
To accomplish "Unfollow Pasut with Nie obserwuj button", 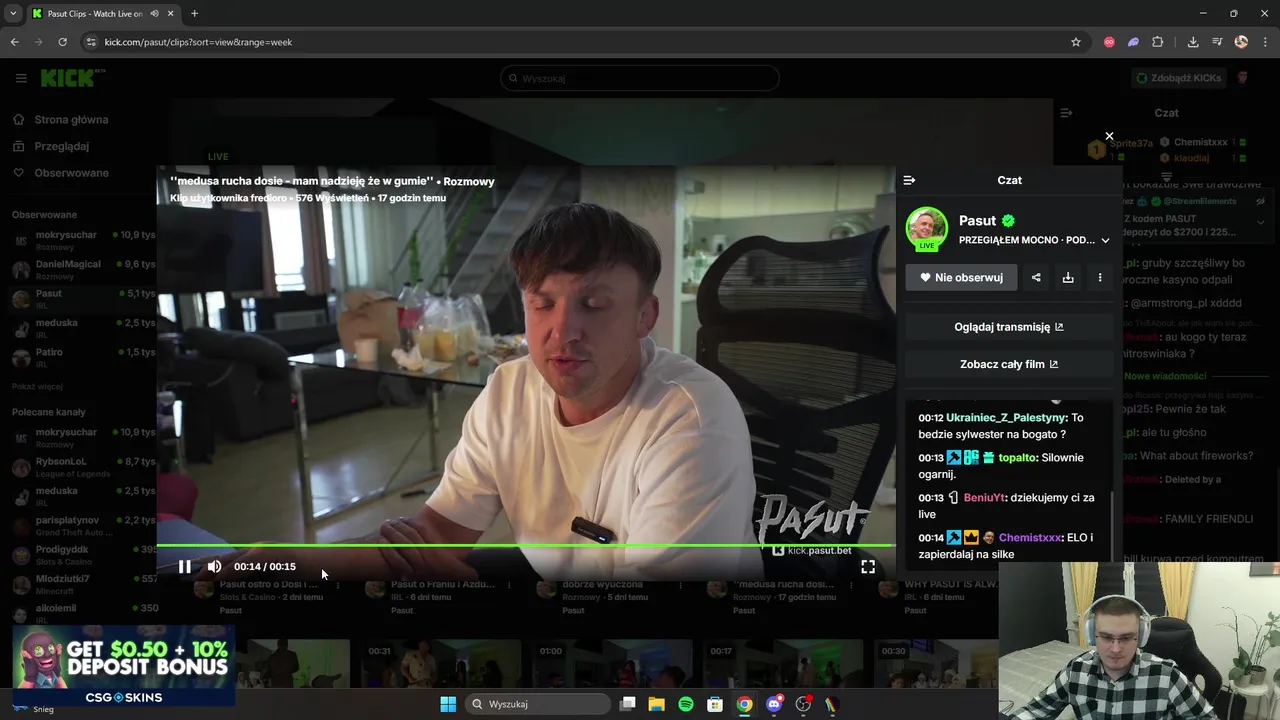I will coord(961,277).
